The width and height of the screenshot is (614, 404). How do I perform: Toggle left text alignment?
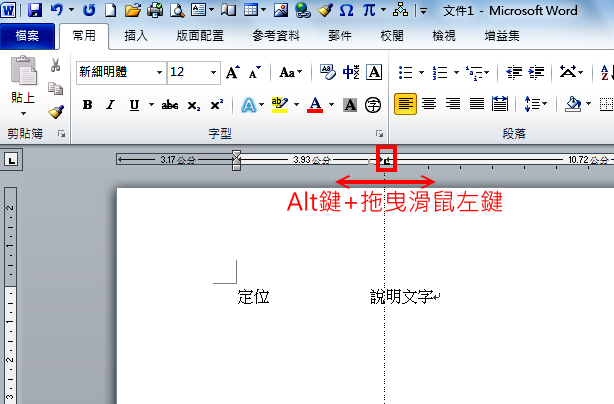coord(405,104)
